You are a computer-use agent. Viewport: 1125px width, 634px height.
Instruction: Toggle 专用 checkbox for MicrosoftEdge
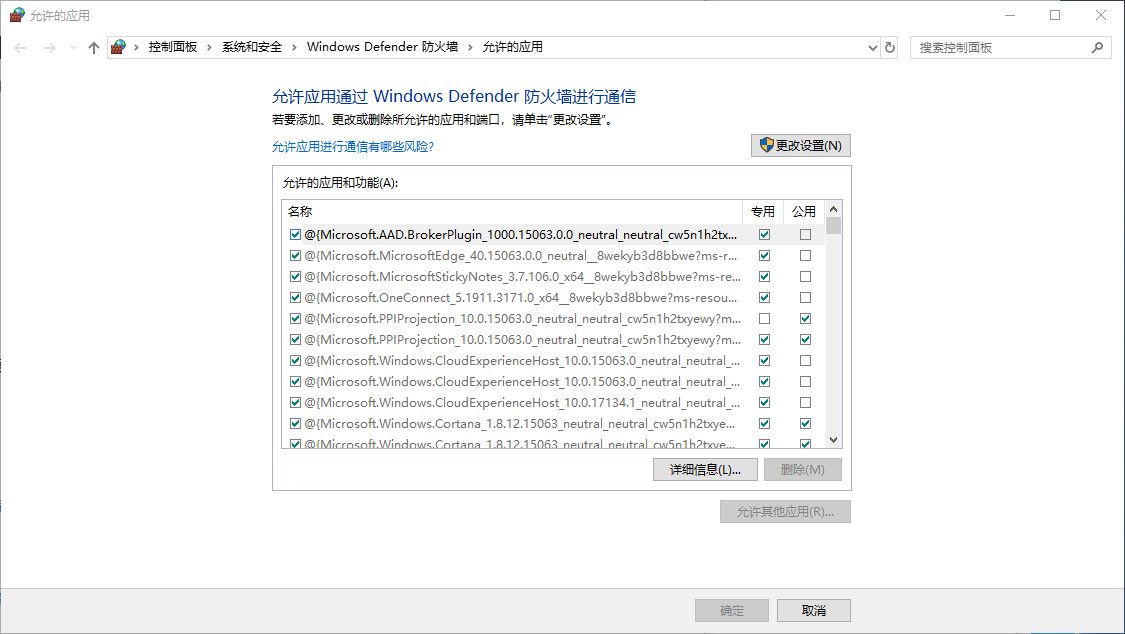(764, 255)
